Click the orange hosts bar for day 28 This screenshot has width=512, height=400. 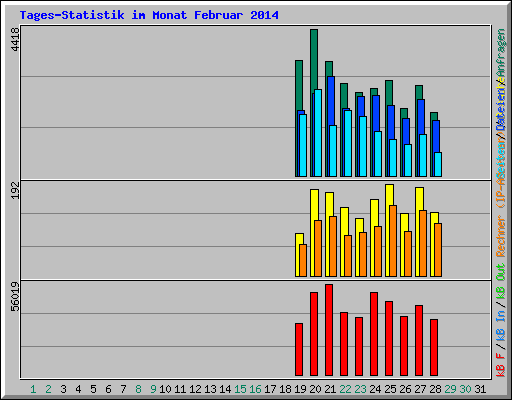438,250
